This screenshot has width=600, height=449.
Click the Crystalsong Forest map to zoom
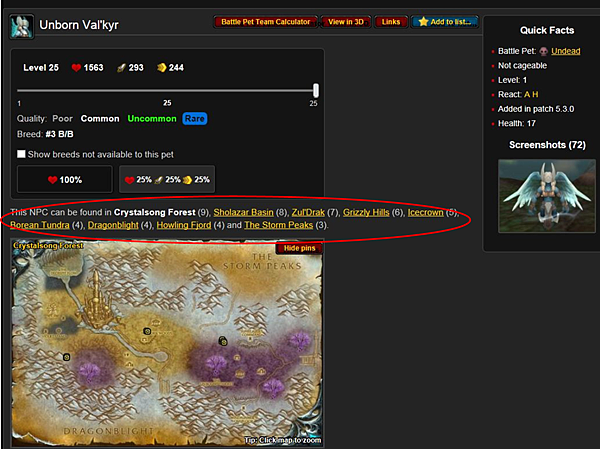(x=167, y=343)
